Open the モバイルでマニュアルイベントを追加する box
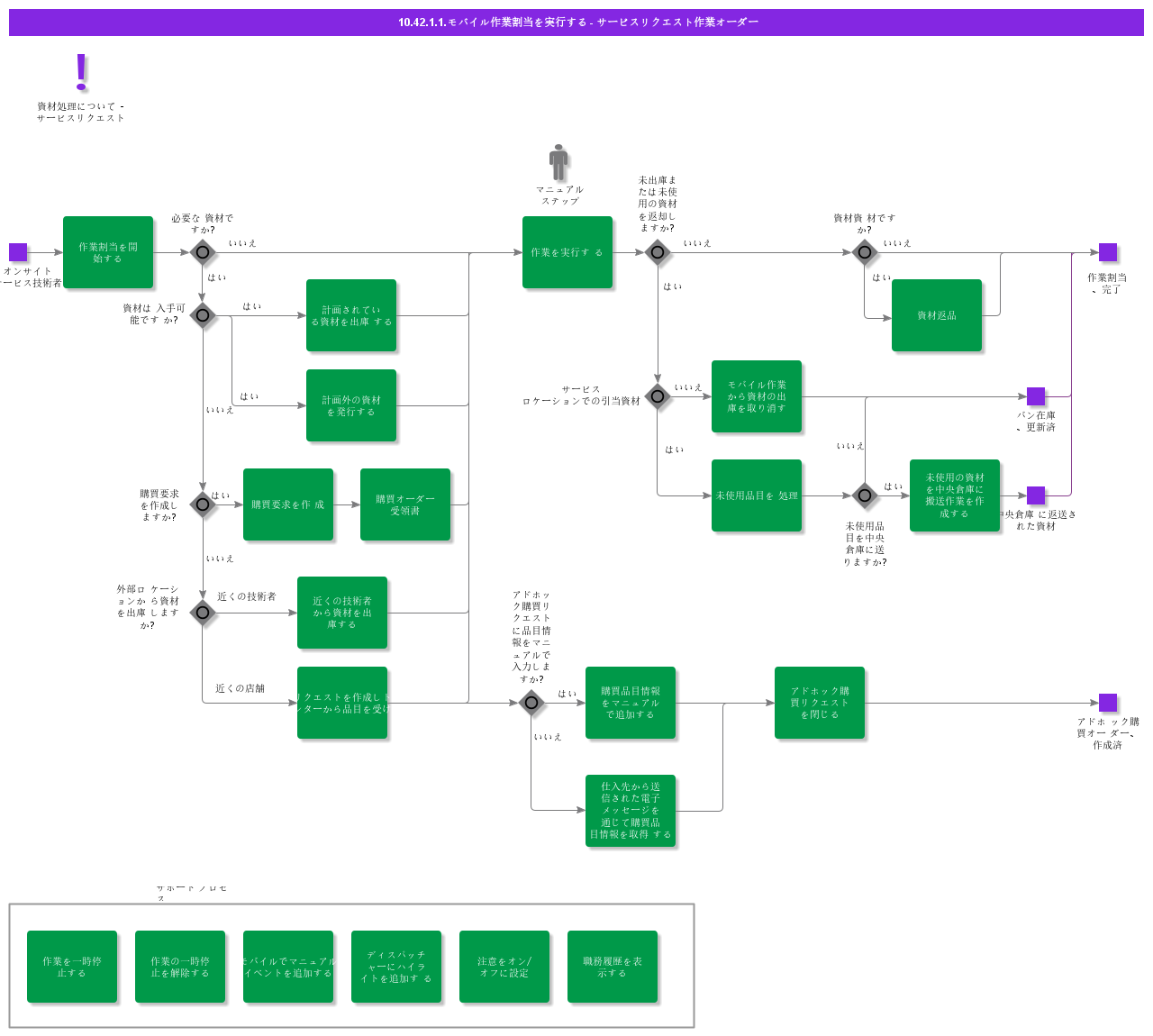This screenshot has width=1153, height=1036. click(288, 967)
